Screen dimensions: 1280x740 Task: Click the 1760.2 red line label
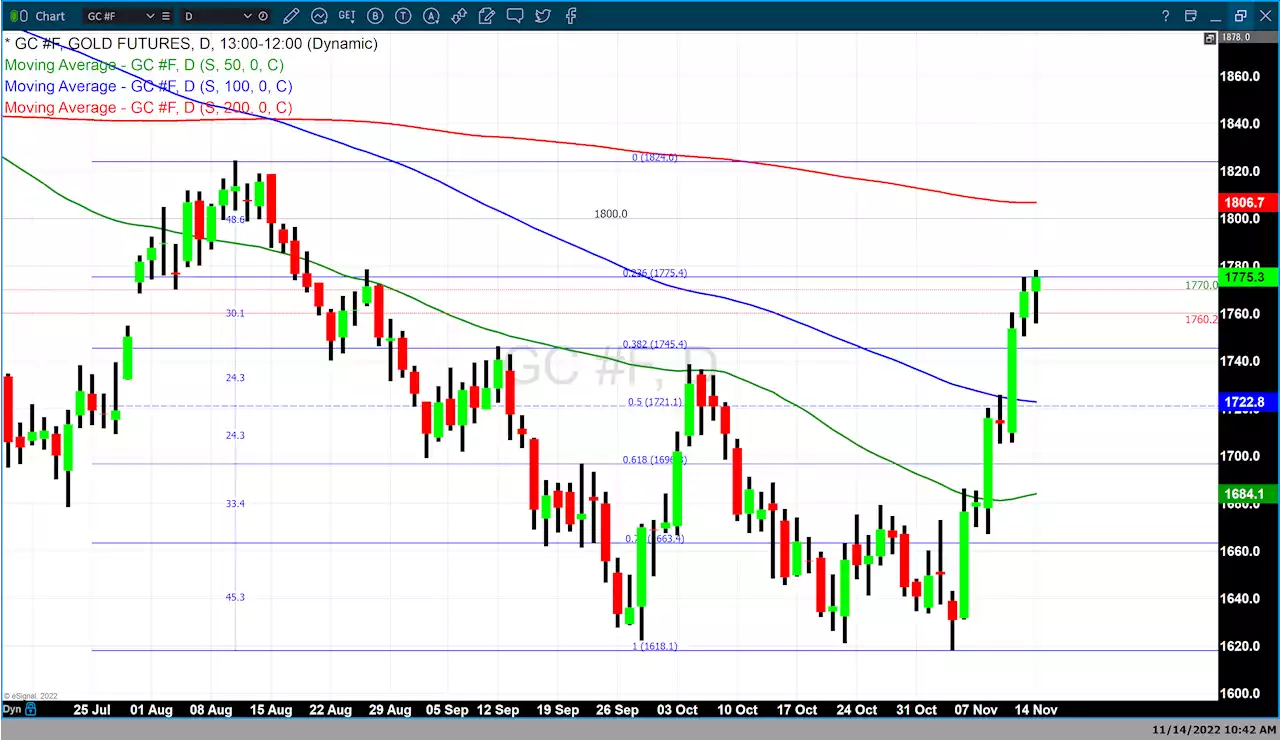(1201, 320)
